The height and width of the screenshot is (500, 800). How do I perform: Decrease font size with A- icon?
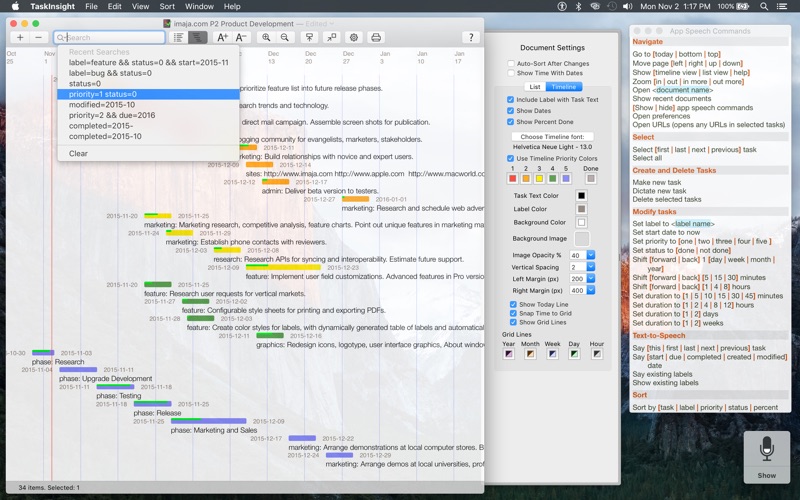pyautogui.click(x=241, y=37)
